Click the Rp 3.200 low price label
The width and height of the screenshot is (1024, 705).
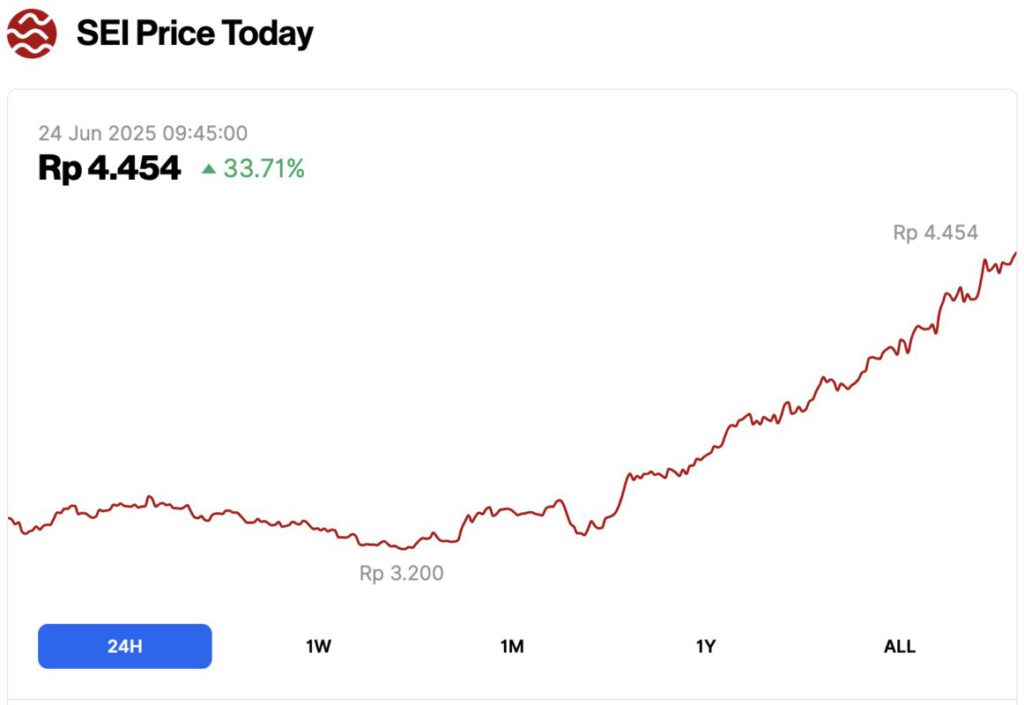(x=401, y=574)
